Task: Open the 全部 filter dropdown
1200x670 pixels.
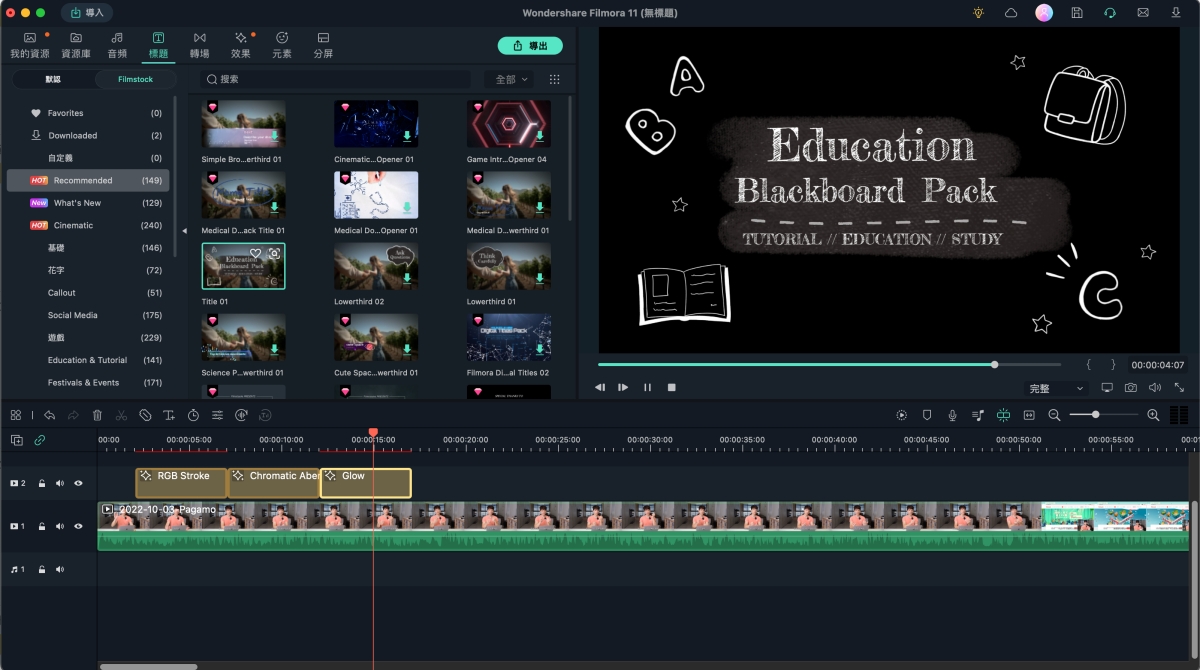Action: click(511, 79)
